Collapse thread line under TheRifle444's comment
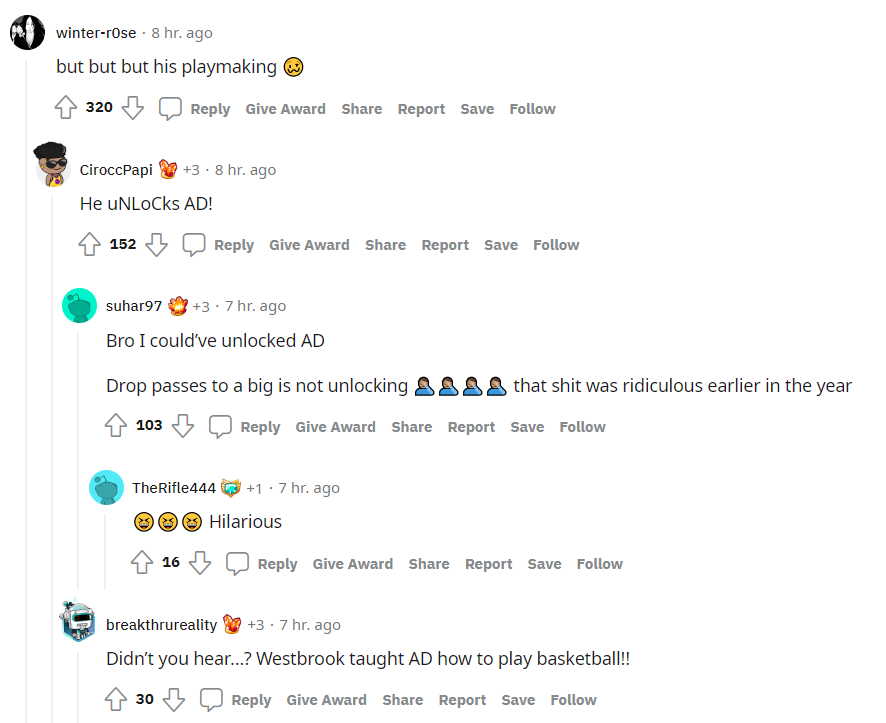 105,551
